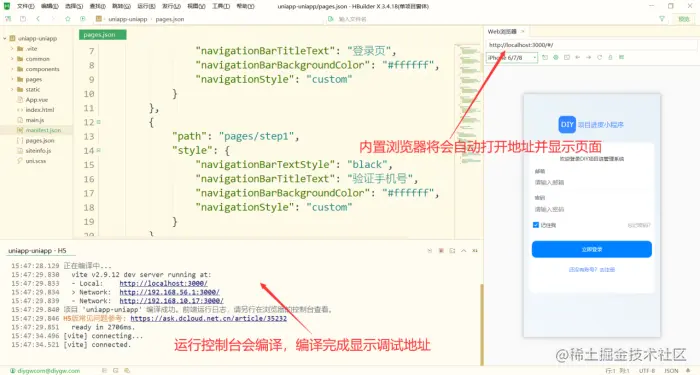
Task: Open http://192.168.10.17:3000/ console link
Action: point(171,301)
